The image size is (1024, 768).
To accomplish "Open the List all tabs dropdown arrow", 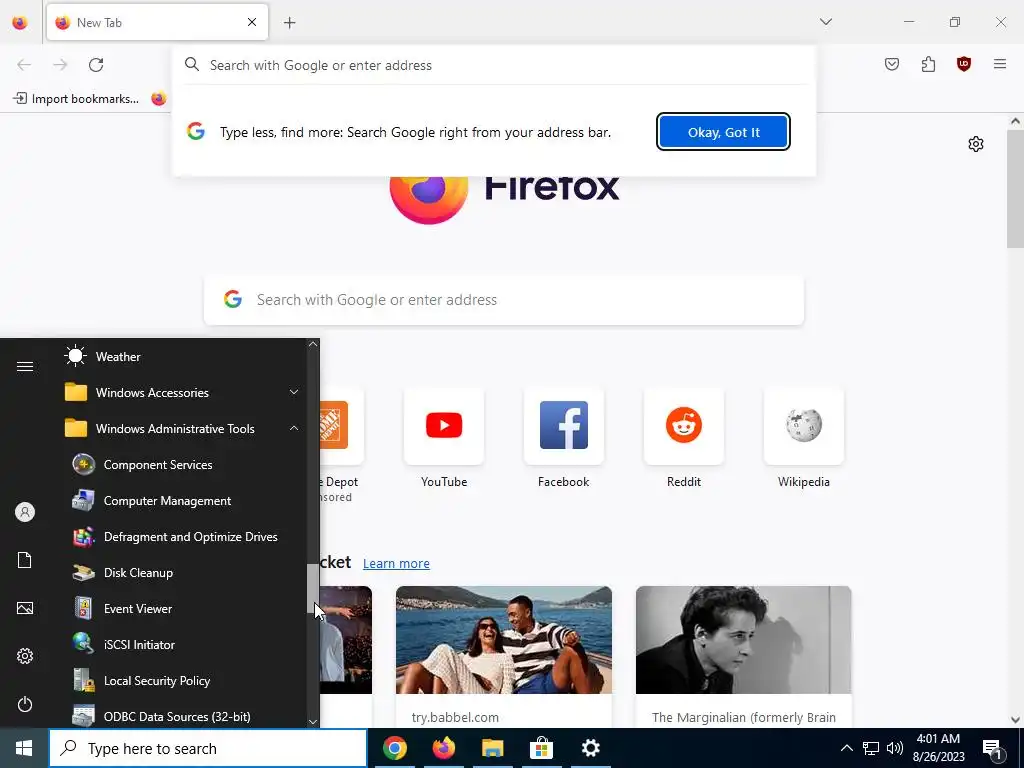I will (825, 22).
